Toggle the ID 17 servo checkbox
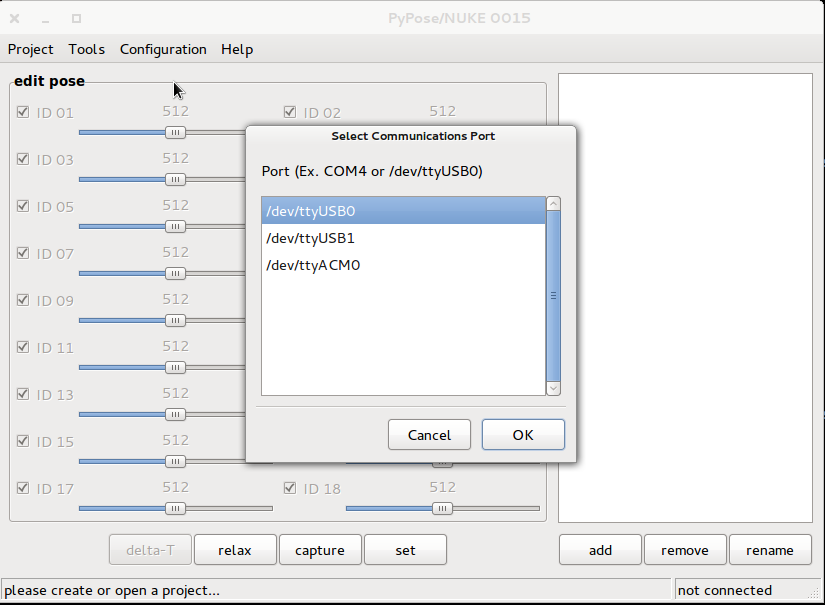Viewport: 825px width, 605px height. click(23, 488)
